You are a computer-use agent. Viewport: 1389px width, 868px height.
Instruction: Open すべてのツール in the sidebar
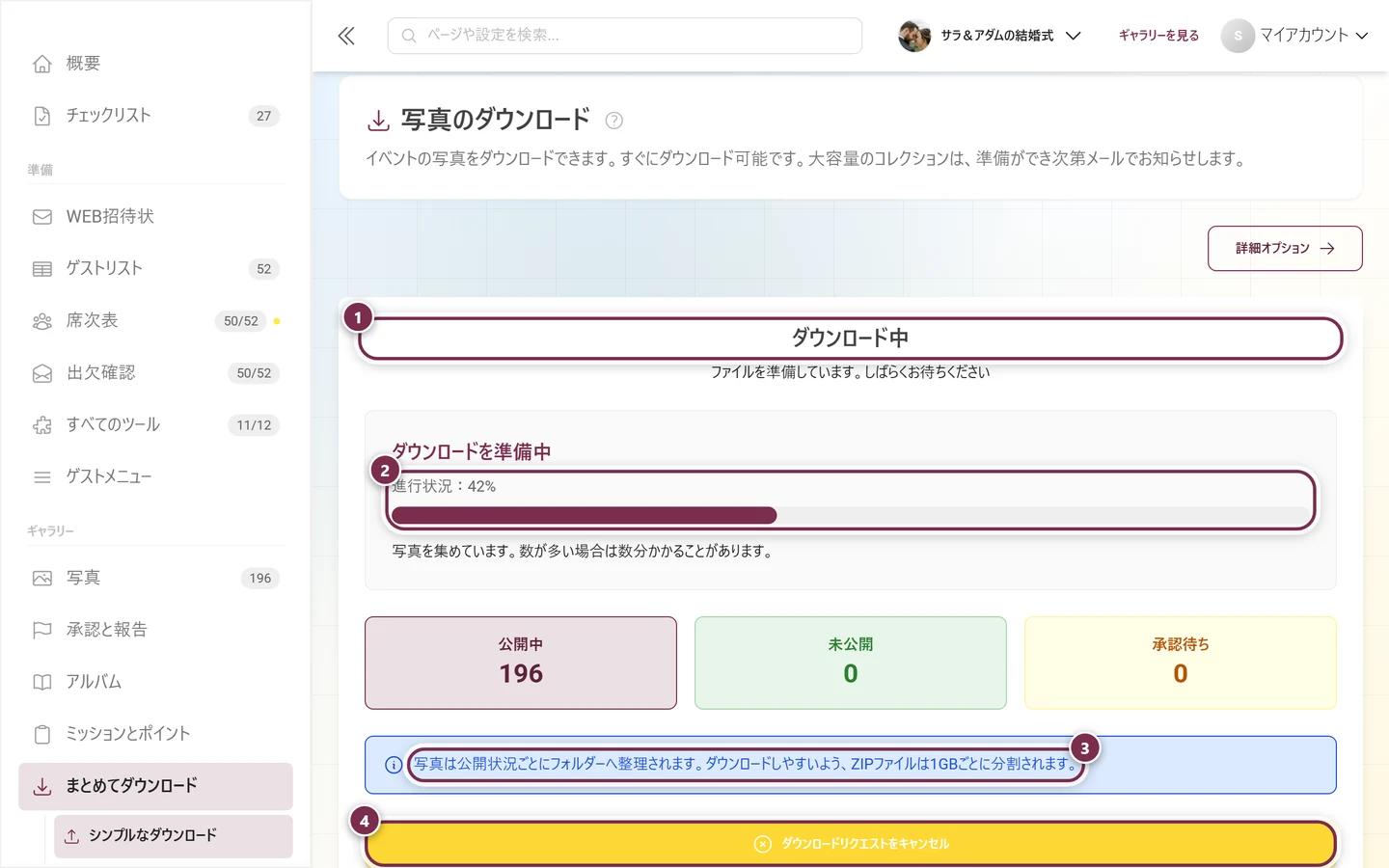coord(155,425)
